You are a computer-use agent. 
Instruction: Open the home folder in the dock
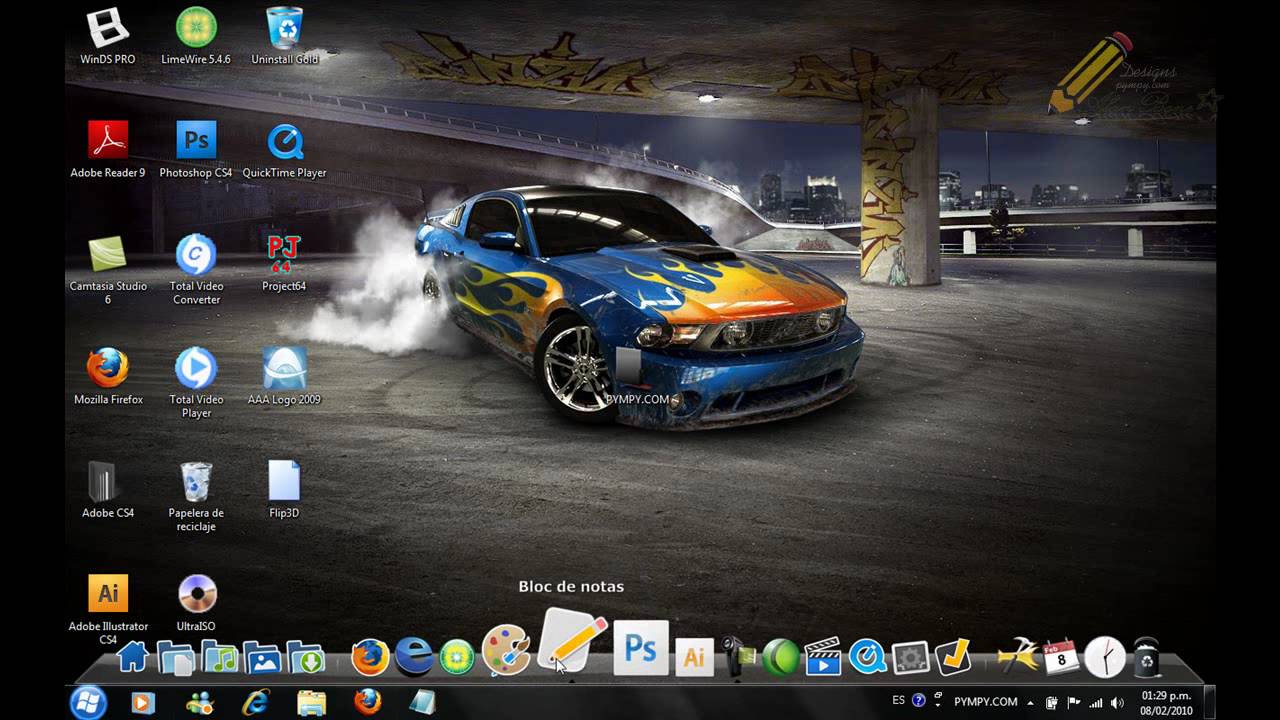(133, 657)
